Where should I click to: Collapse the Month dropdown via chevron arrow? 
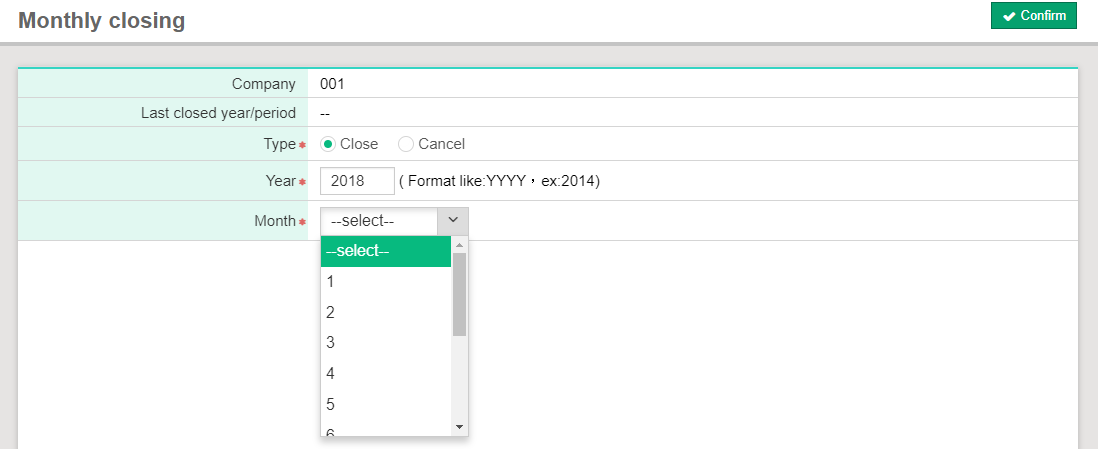(453, 221)
